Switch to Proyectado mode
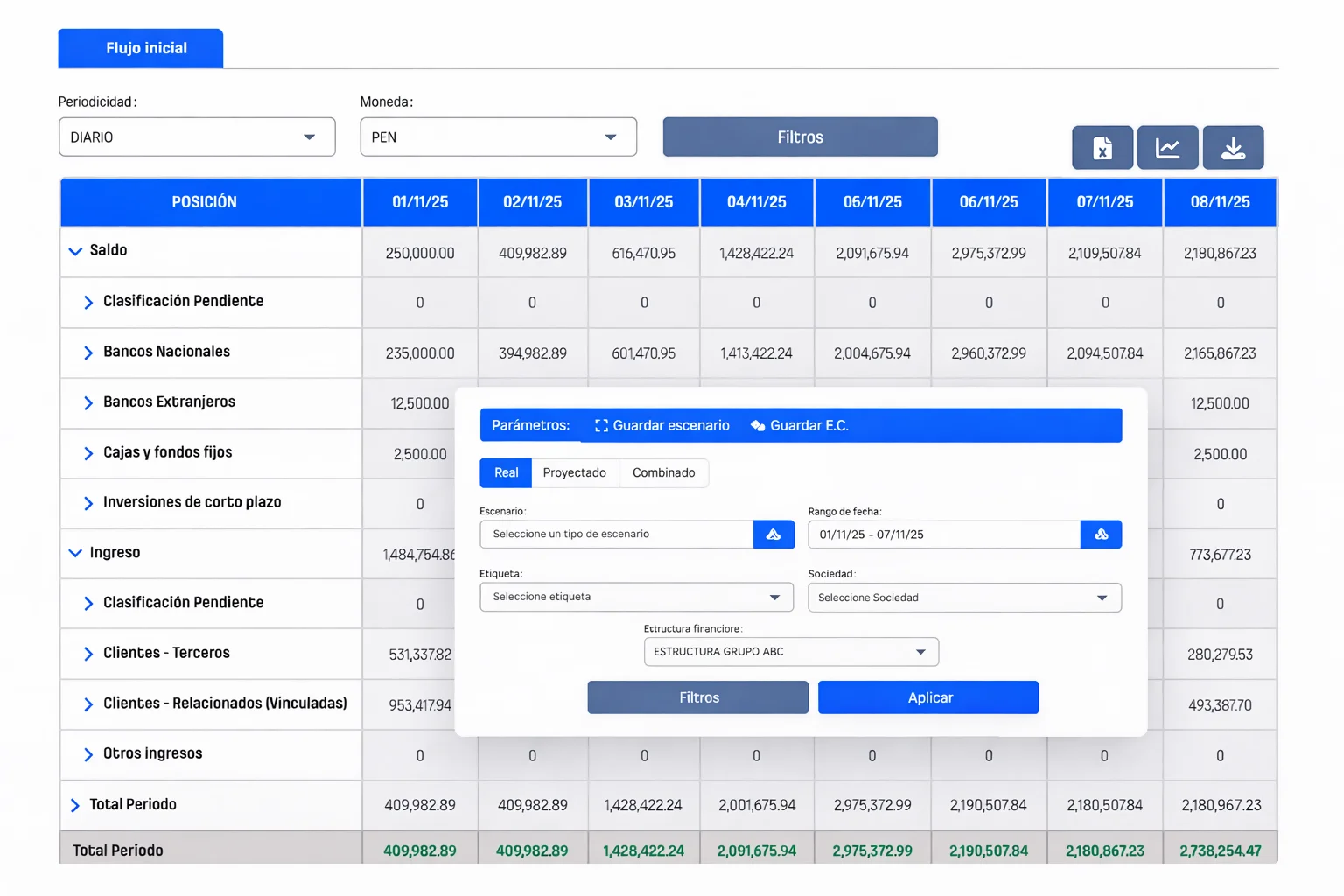 tap(574, 473)
